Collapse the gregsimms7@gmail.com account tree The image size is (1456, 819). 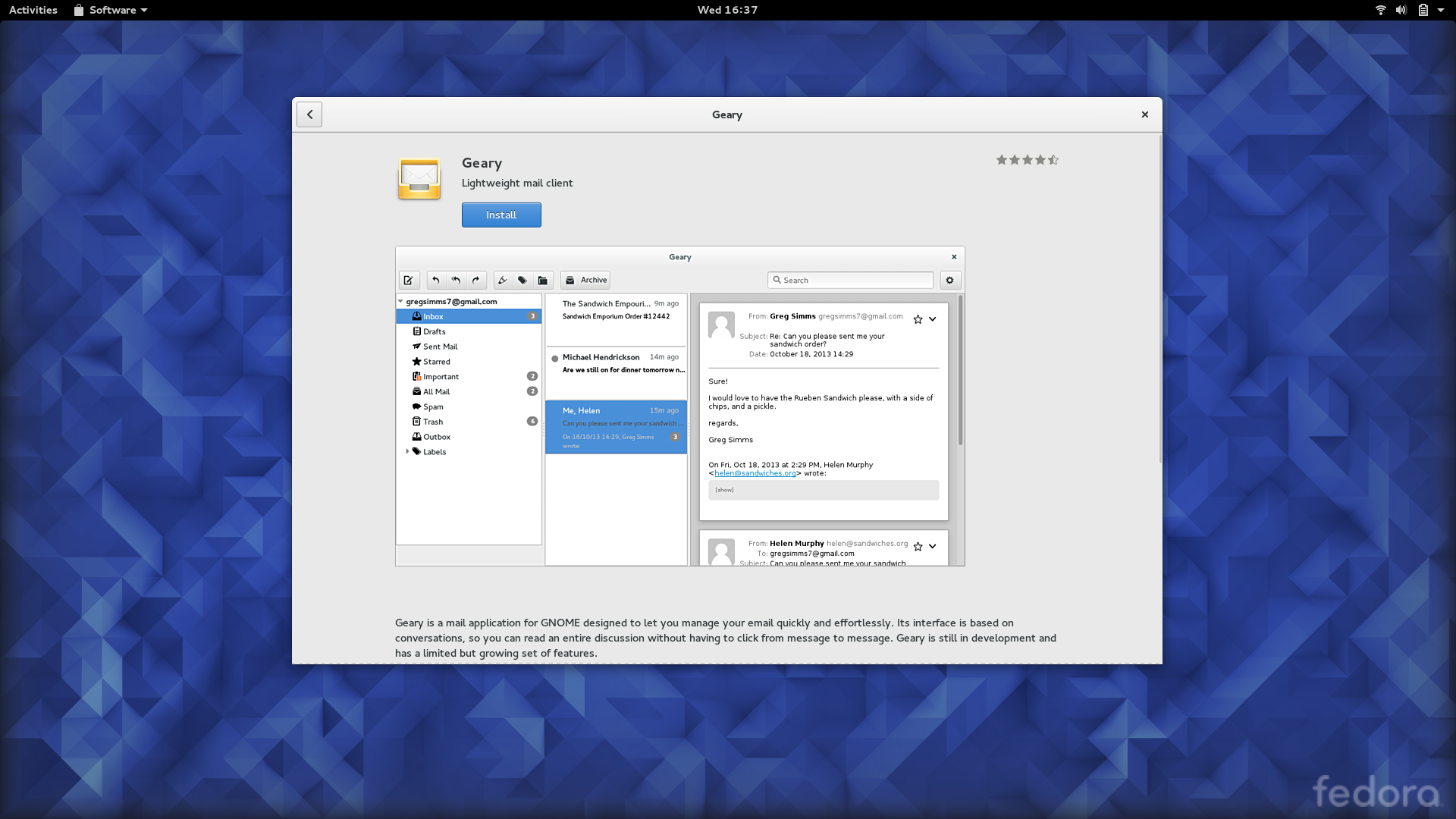(x=400, y=301)
